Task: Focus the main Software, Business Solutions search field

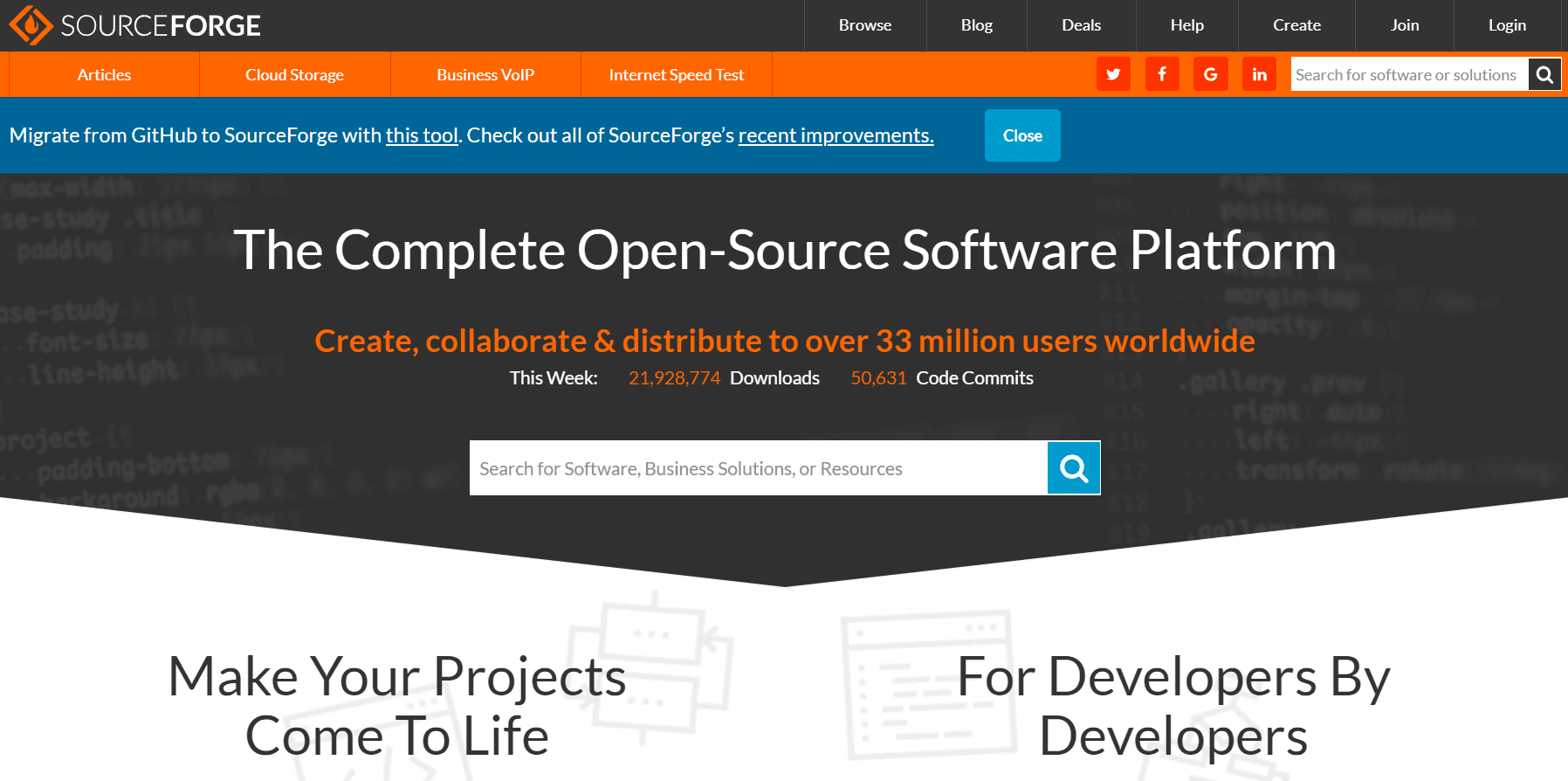Action: [759, 468]
